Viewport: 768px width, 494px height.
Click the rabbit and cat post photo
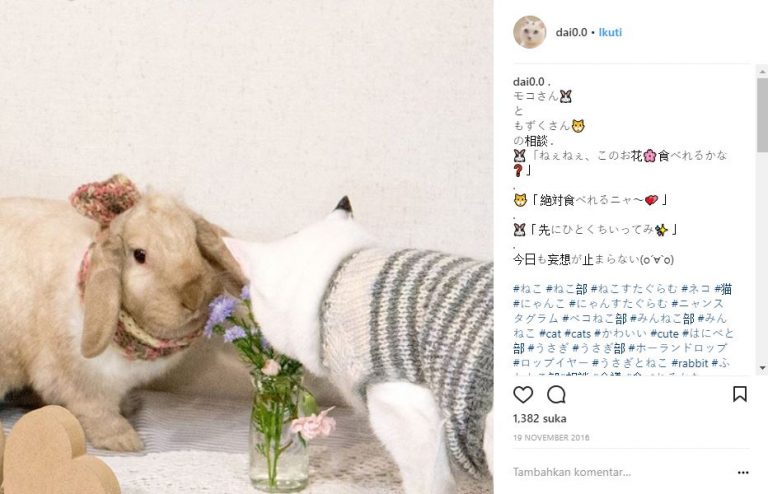click(x=246, y=247)
